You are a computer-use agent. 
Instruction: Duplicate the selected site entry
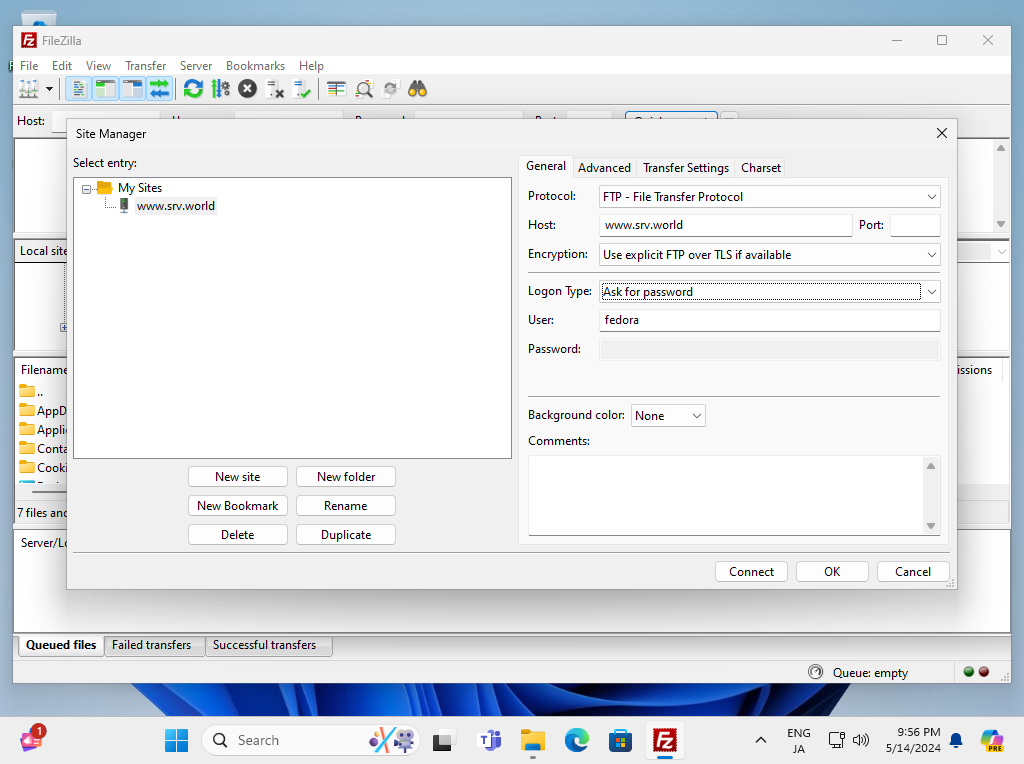click(346, 535)
